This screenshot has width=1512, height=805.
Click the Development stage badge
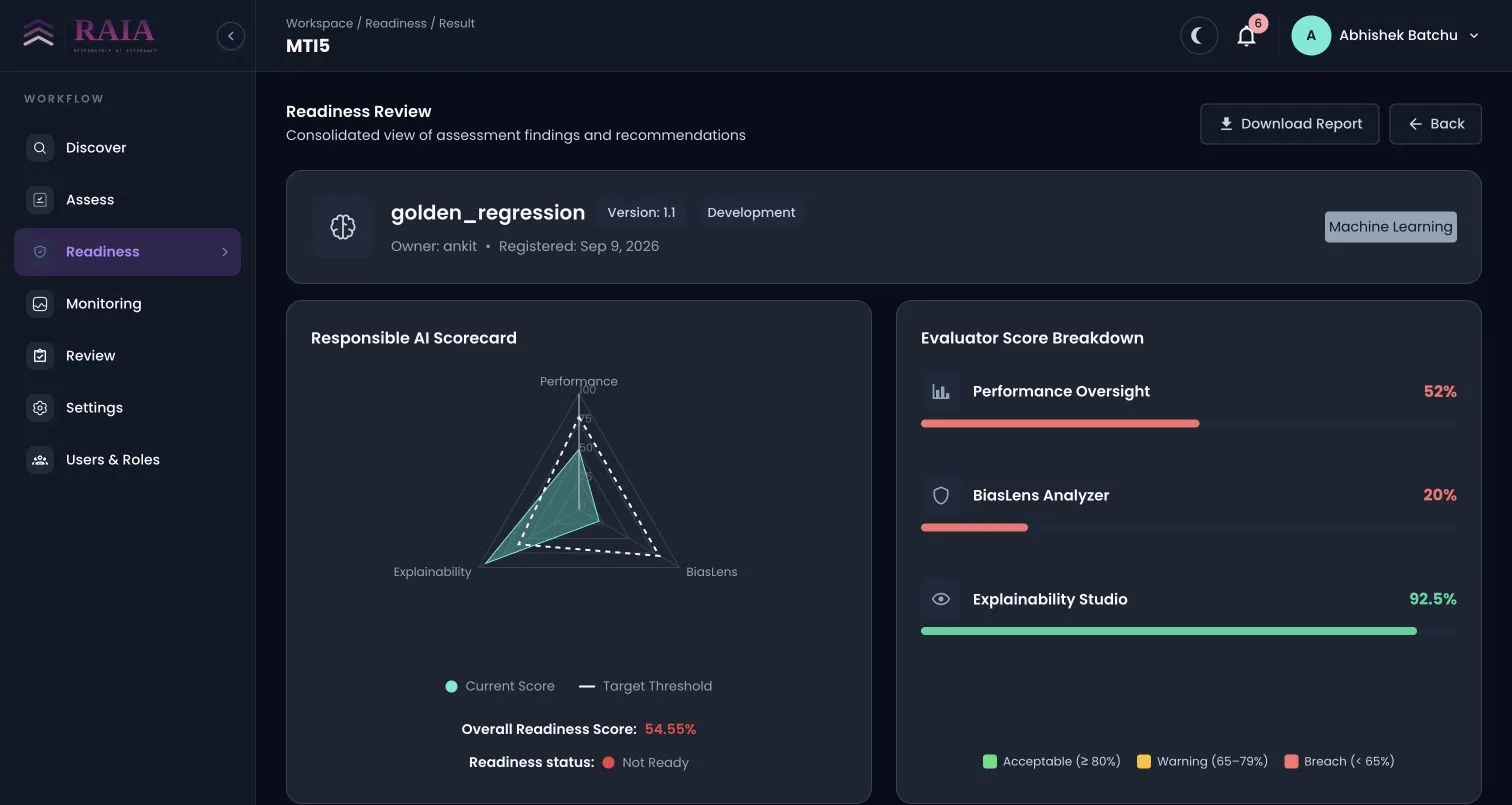pyautogui.click(x=751, y=213)
